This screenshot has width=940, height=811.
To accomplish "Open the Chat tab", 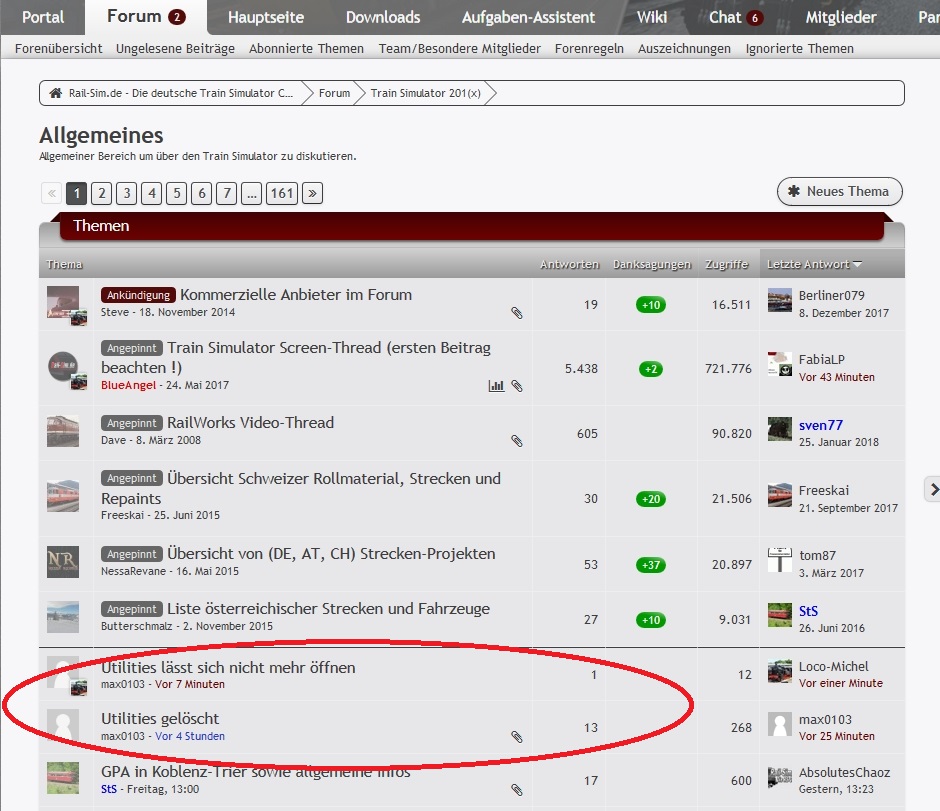I will (x=736, y=17).
